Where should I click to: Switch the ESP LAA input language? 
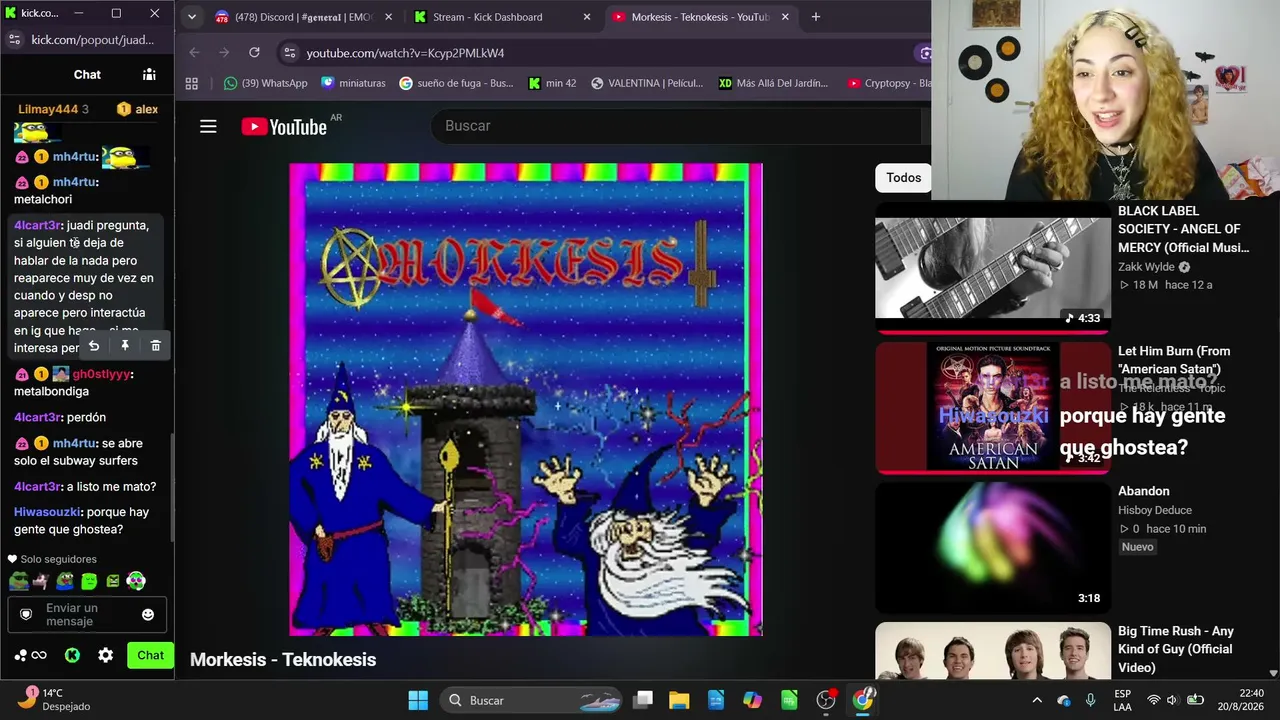[1122, 700]
